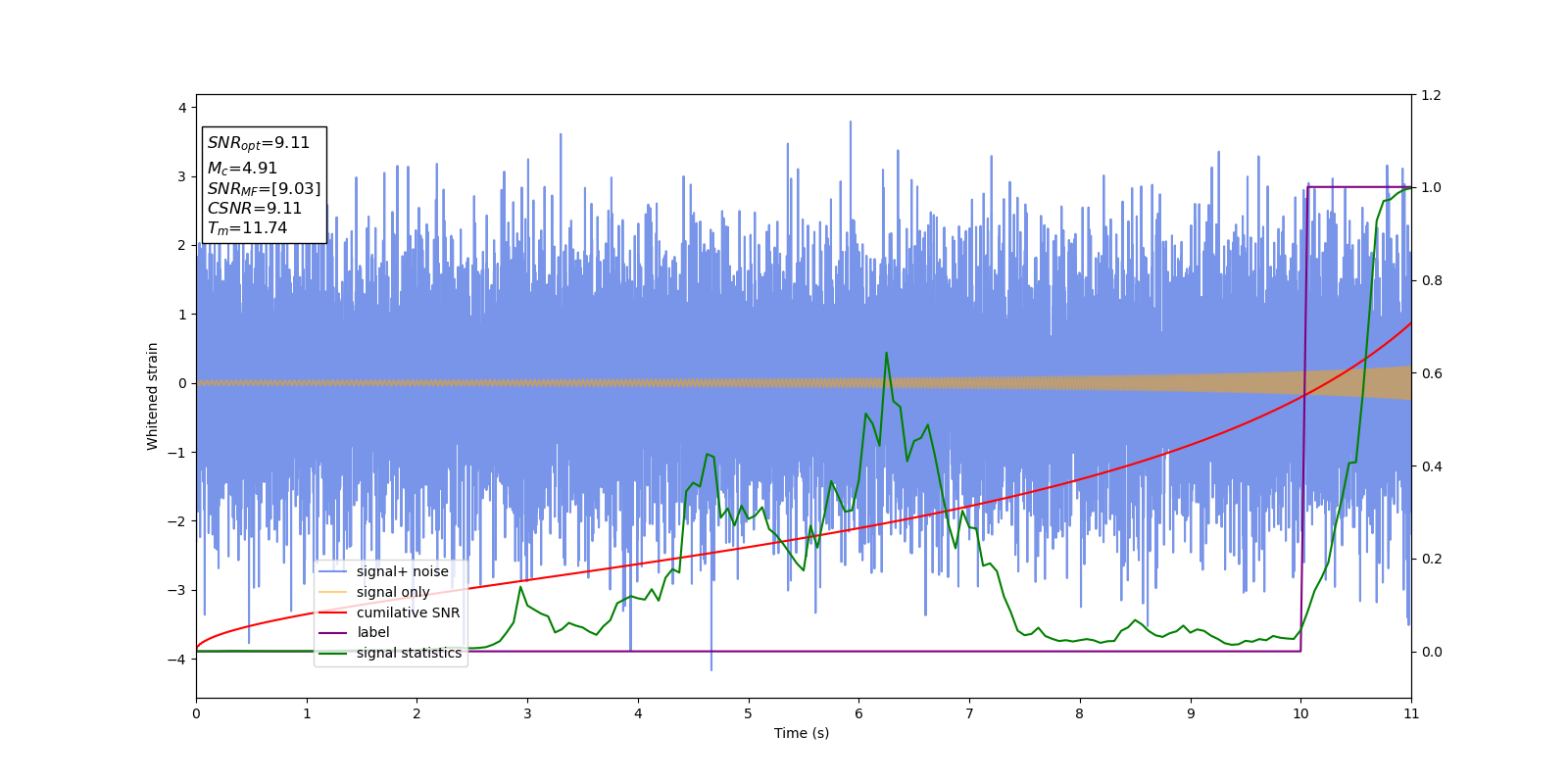Click x-axis tick label 6
Image resolution: width=1568 pixels, height=784 pixels.
coord(858,713)
